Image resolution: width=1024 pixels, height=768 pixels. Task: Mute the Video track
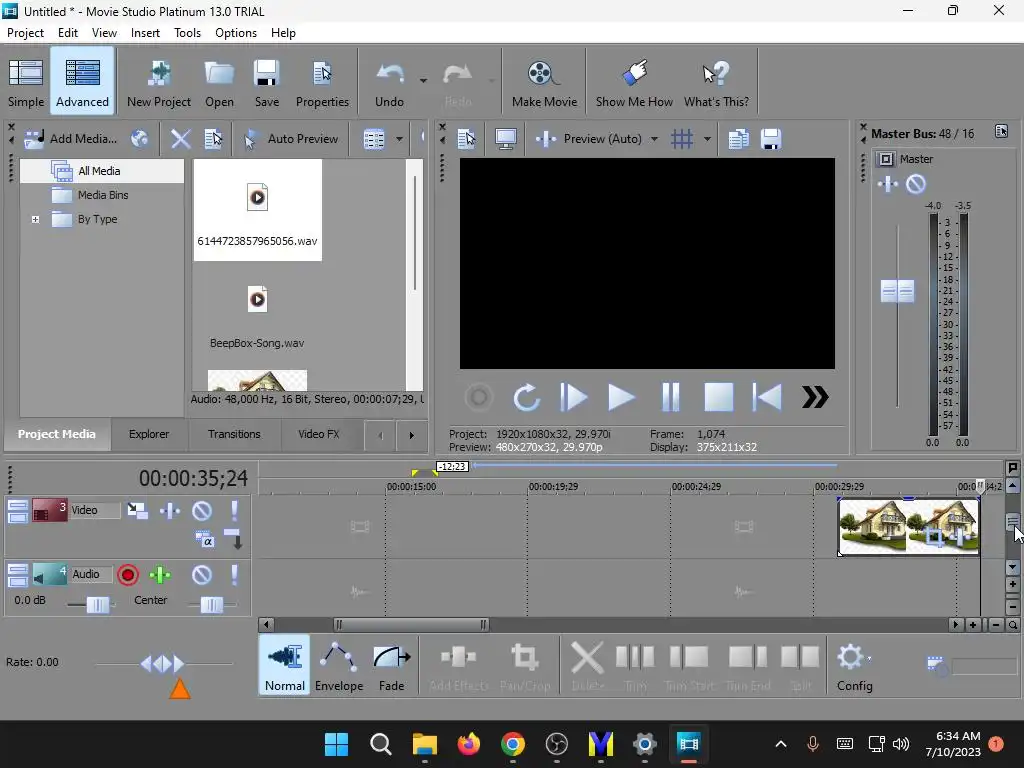coord(202,510)
